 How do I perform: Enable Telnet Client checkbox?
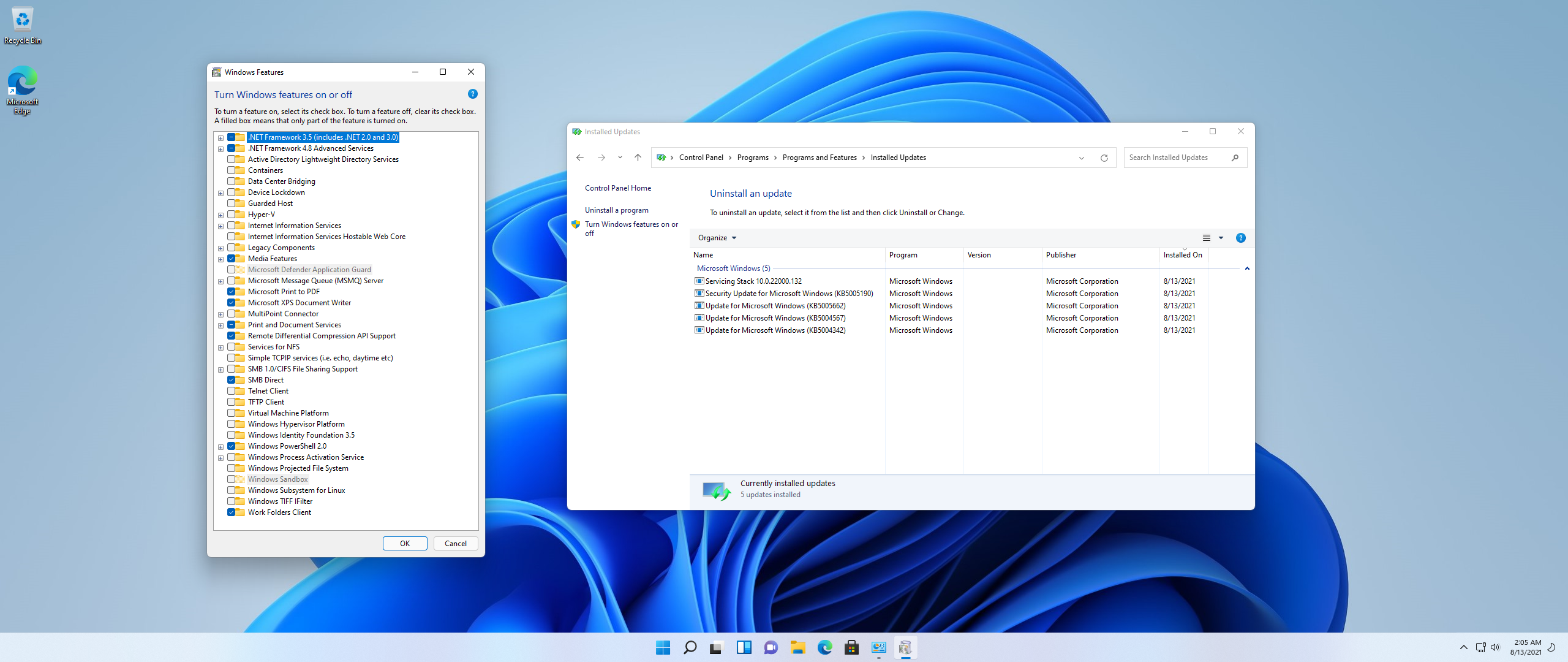(232, 391)
